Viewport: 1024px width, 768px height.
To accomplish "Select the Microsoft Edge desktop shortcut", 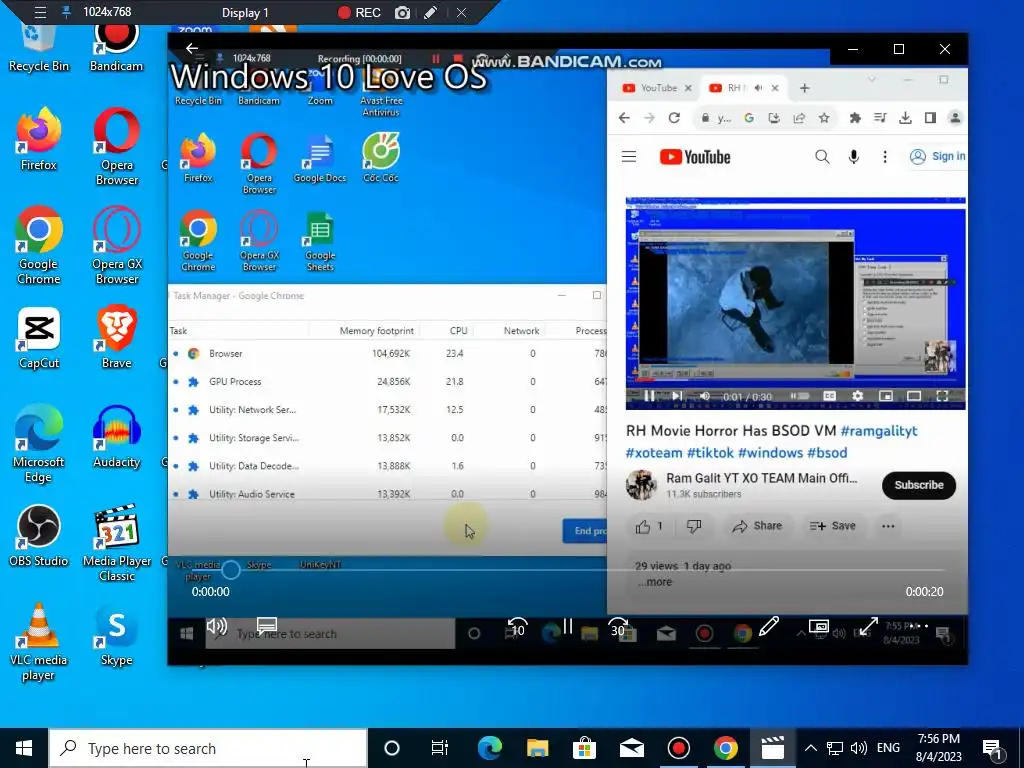I will (x=39, y=444).
